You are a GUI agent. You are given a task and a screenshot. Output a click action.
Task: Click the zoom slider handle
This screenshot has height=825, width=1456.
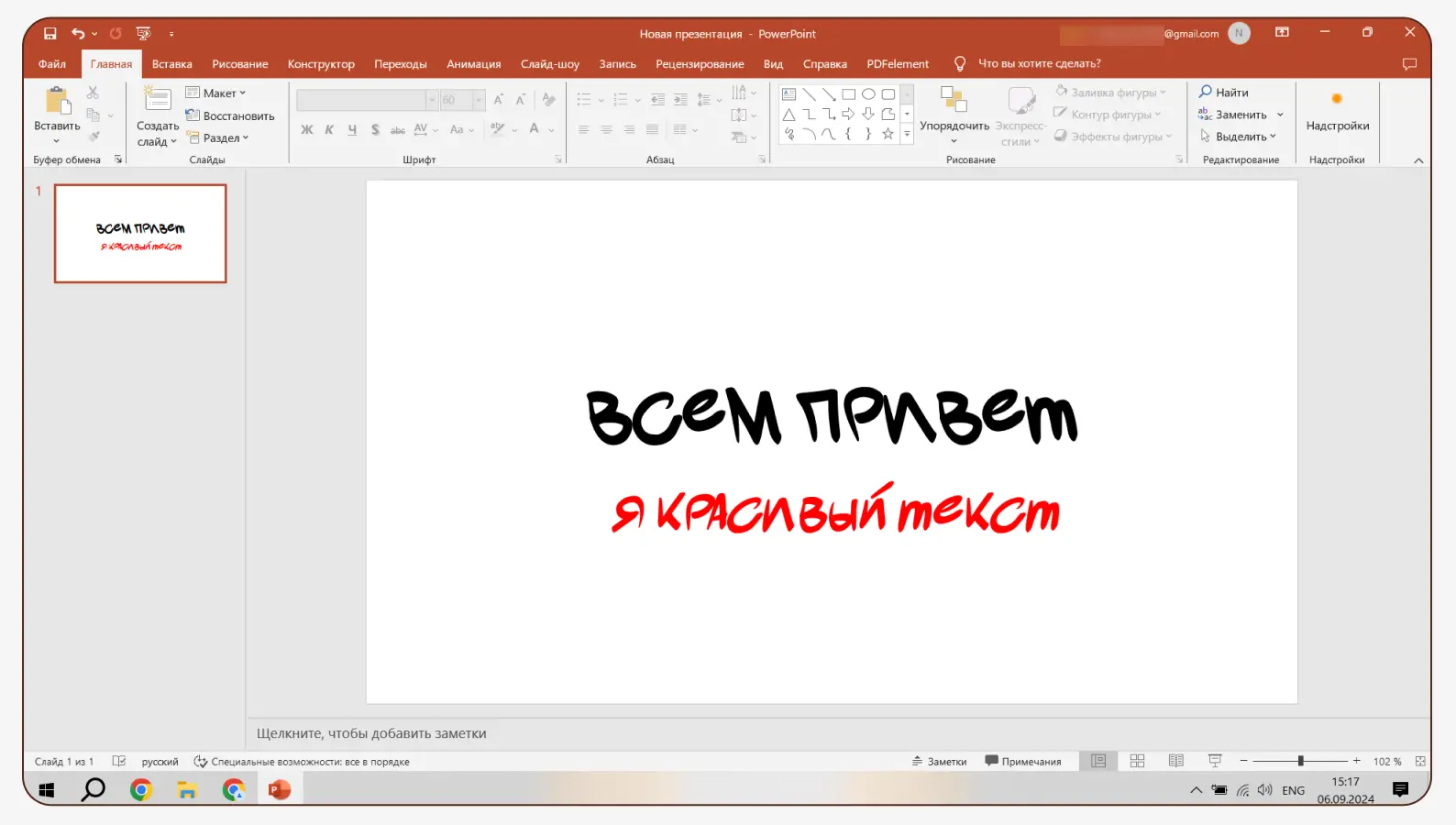1300,761
